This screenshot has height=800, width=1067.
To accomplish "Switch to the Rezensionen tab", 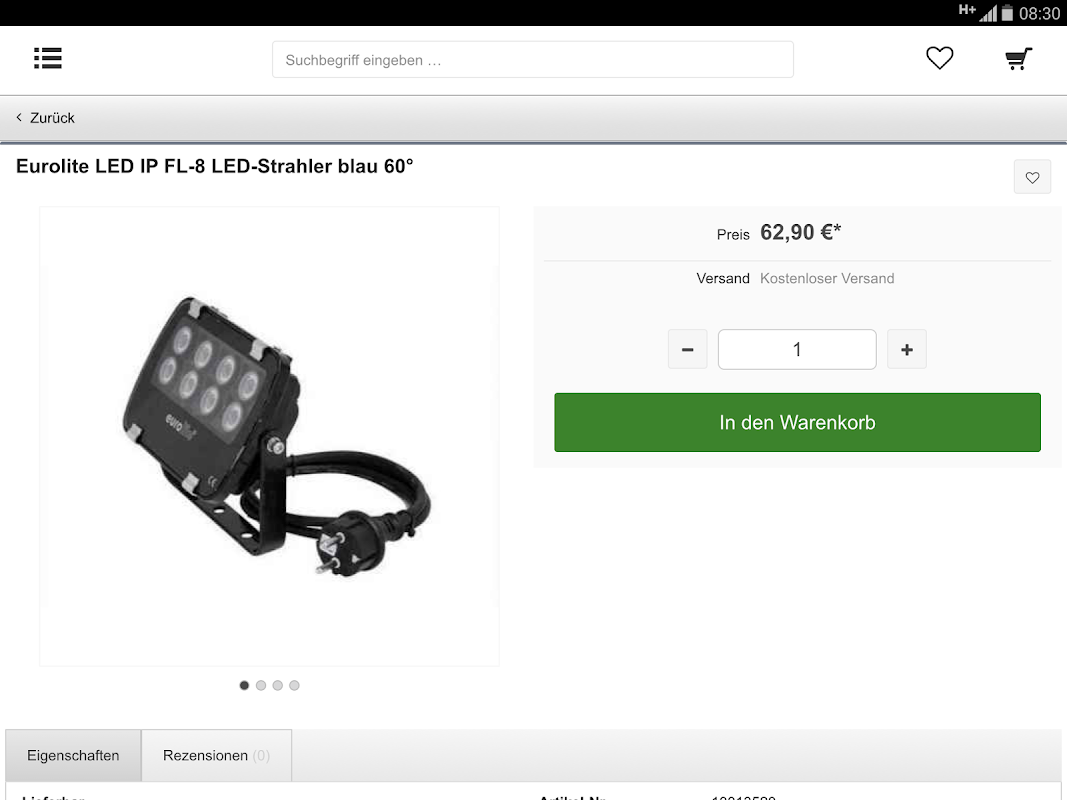I will [216, 755].
